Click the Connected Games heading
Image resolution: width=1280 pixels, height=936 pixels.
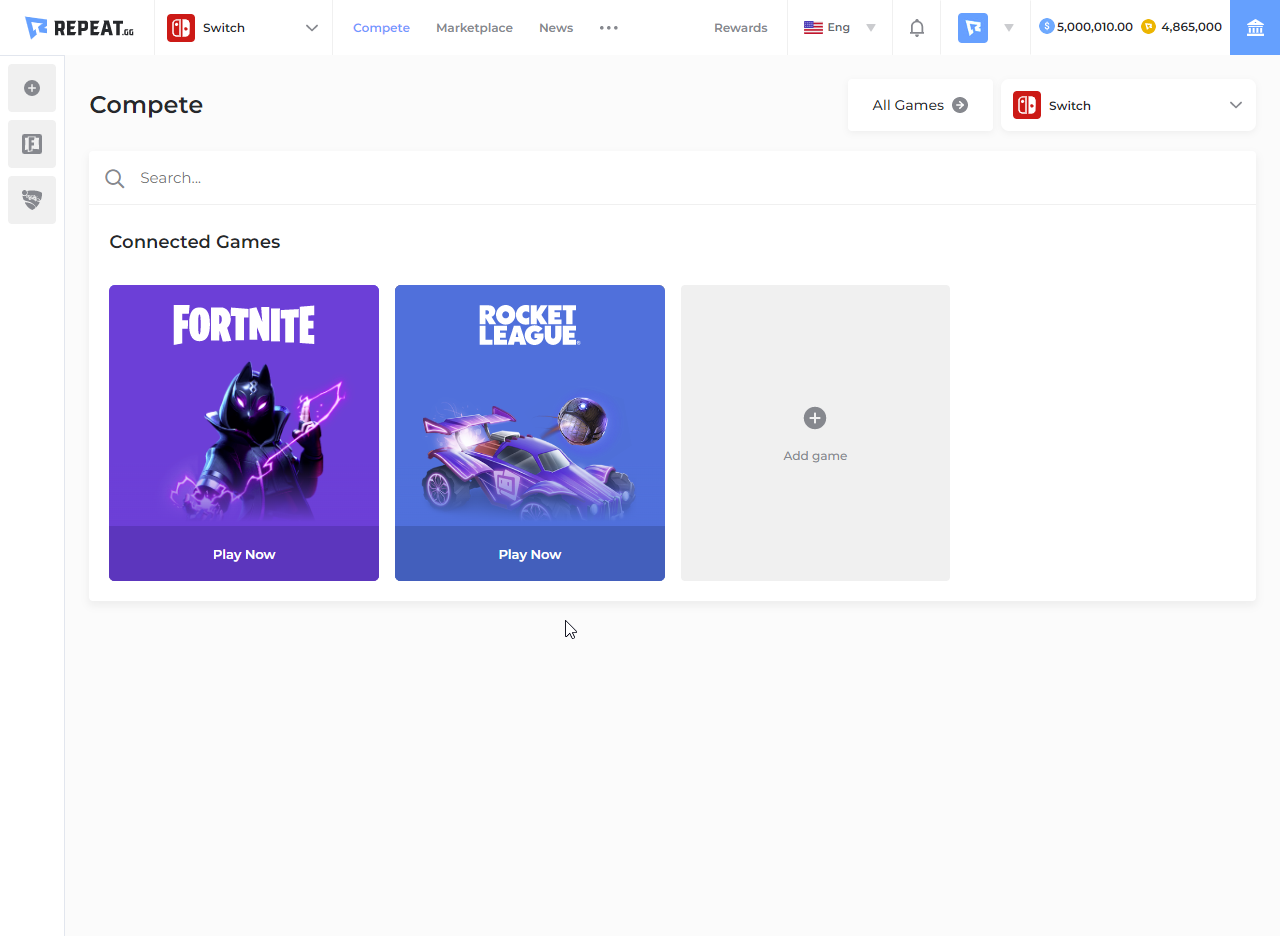195,242
